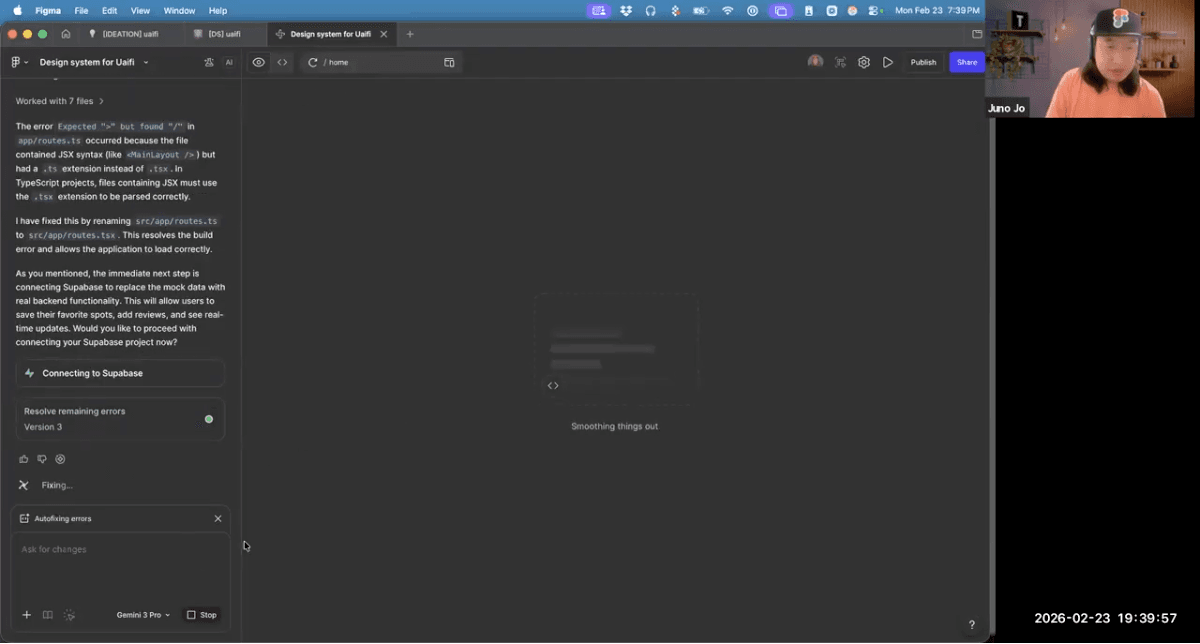Toggle the device preview frame icon
Image resolution: width=1200 pixels, height=644 pixels.
click(449, 62)
